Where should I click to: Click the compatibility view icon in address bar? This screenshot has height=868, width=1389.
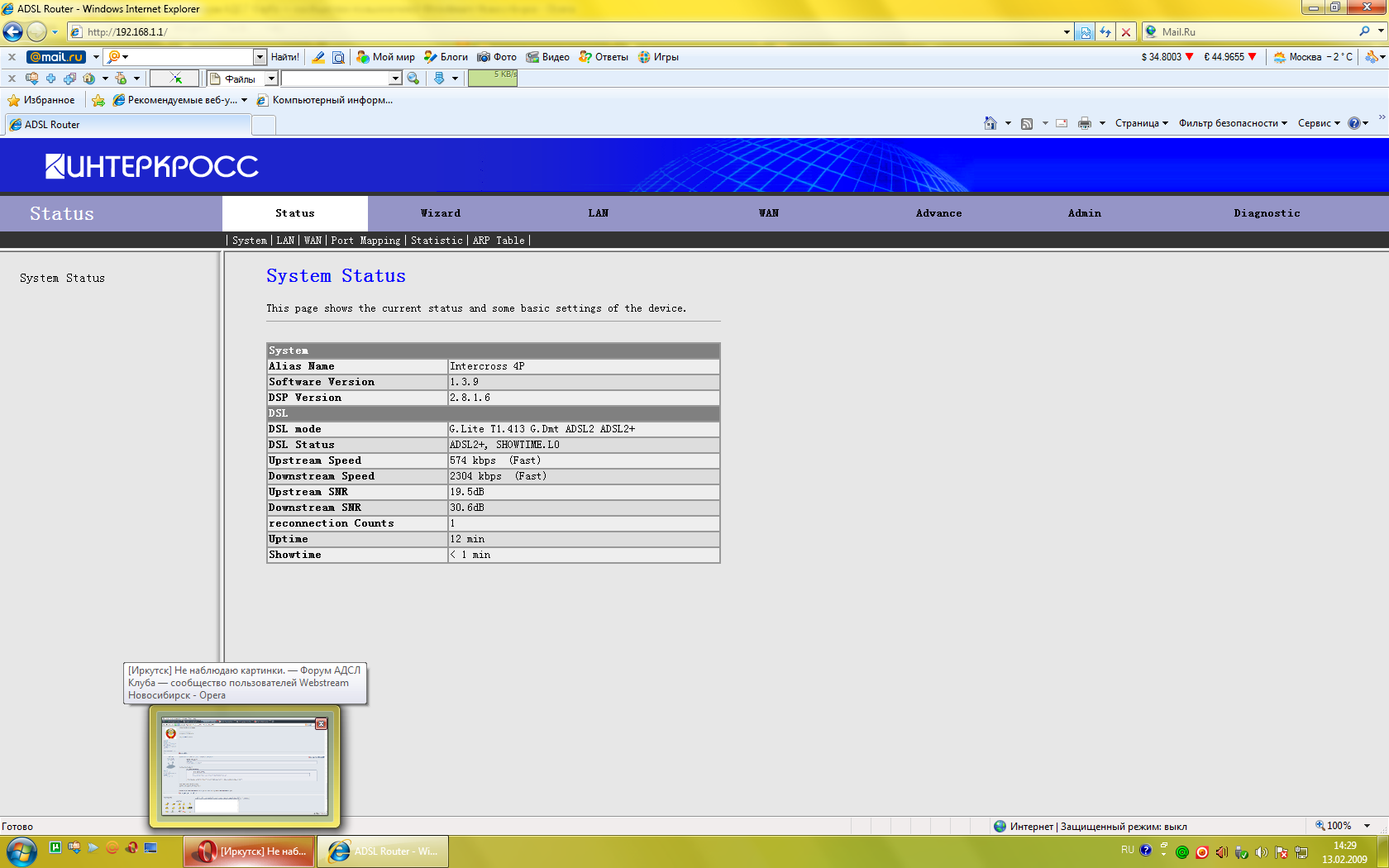[1086, 32]
